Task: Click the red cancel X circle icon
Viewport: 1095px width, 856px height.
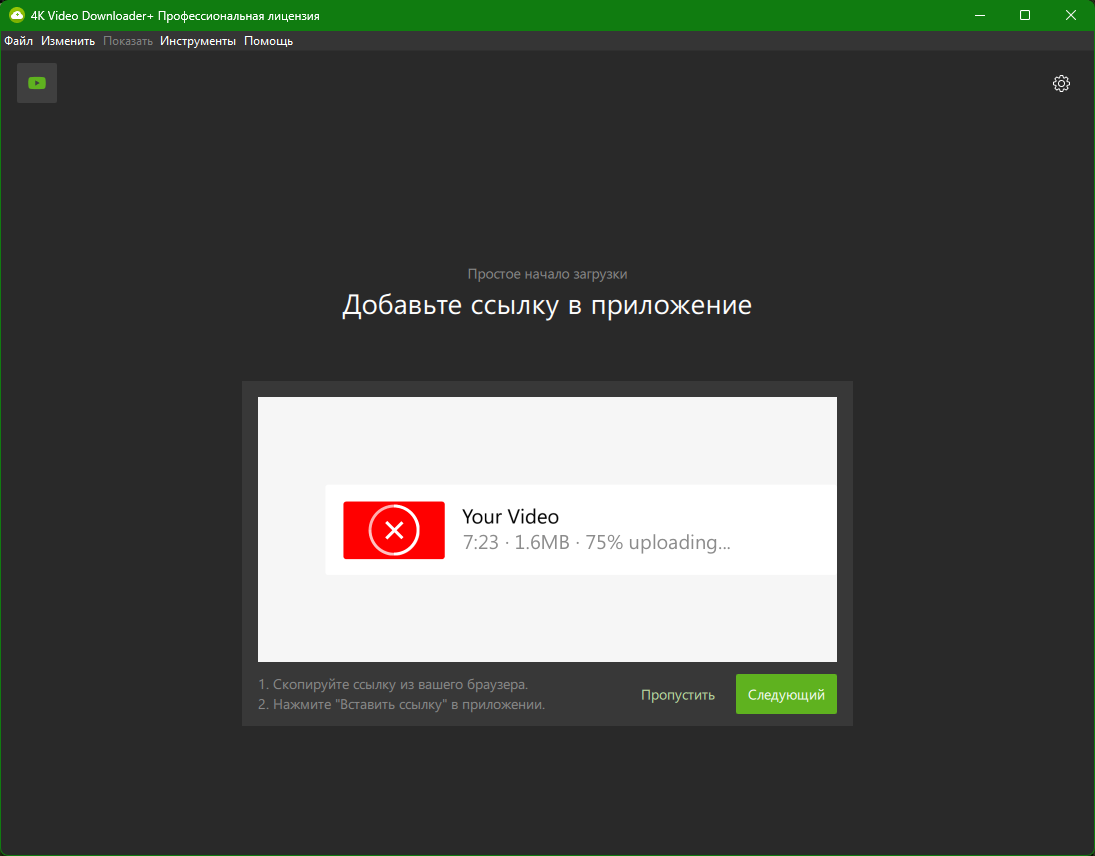Action: point(394,531)
